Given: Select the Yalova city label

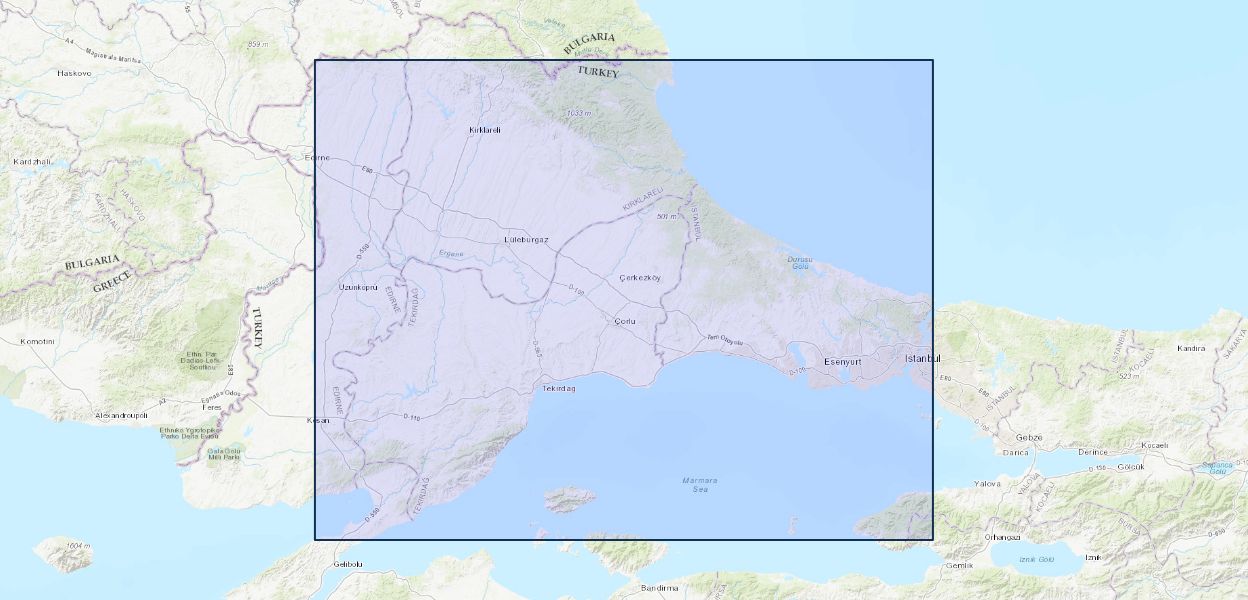Looking at the screenshot, I should [987, 484].
